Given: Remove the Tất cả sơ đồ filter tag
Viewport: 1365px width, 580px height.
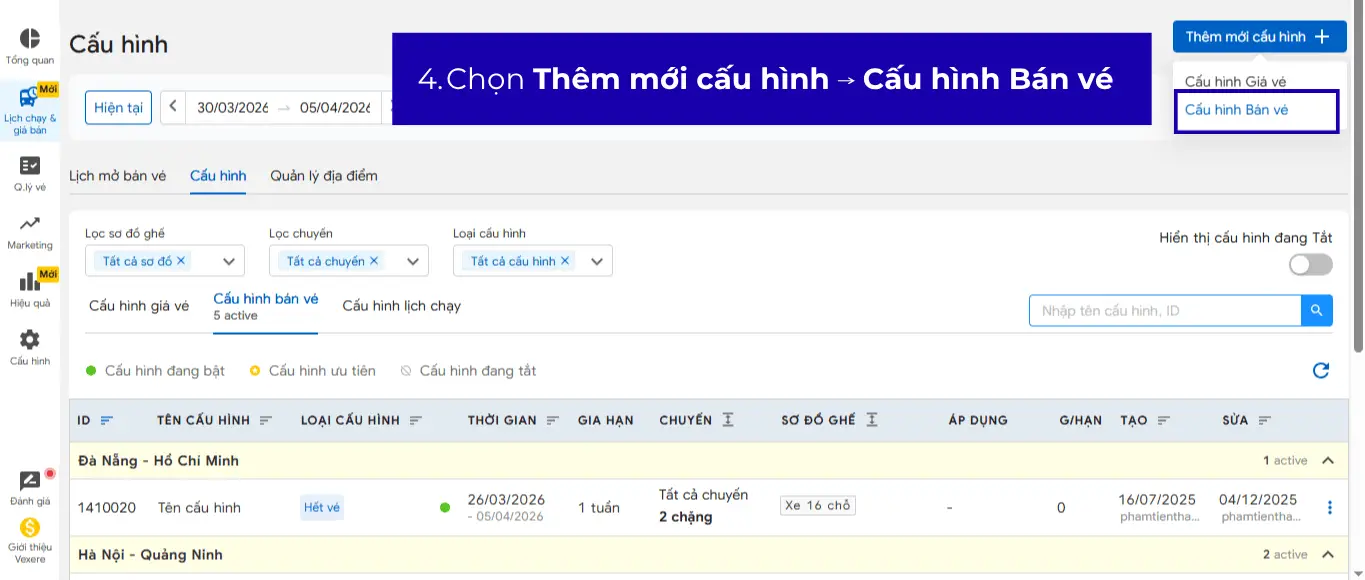Looking at the screenshot, I should coord(182,261).
